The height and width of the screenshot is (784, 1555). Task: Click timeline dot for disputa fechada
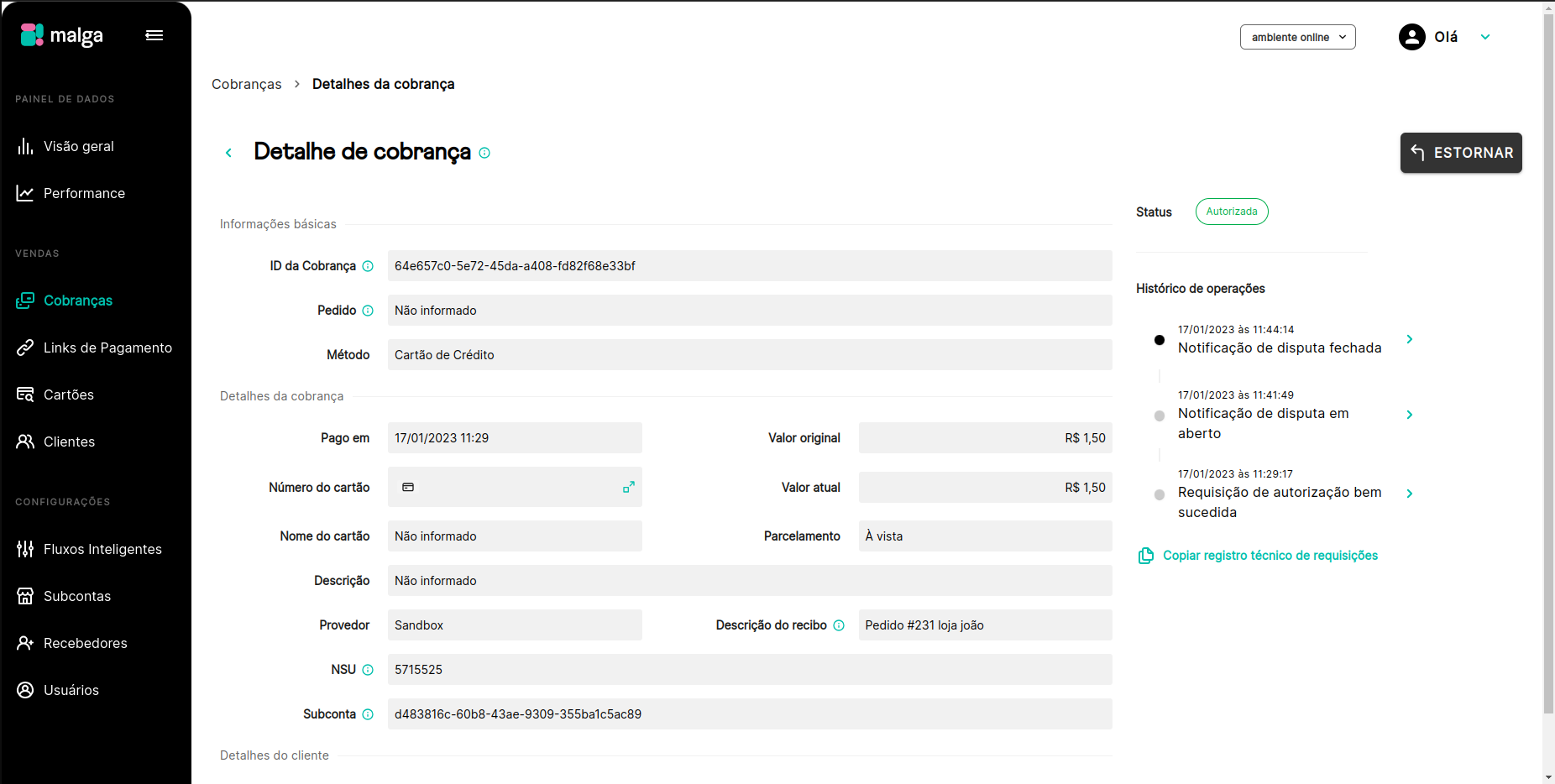pos(1160,340)
